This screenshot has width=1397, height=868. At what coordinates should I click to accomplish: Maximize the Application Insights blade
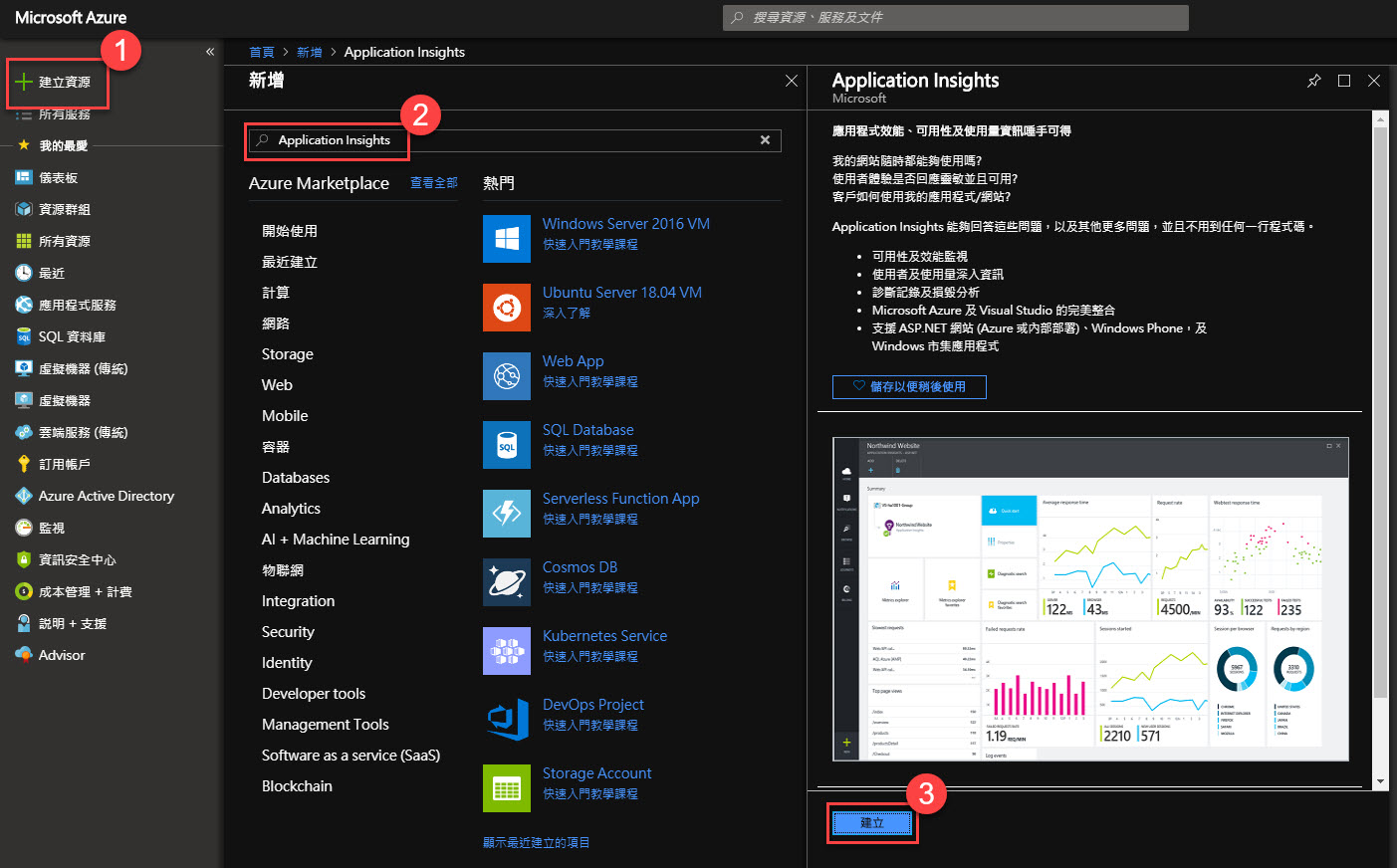[1344, 81]
